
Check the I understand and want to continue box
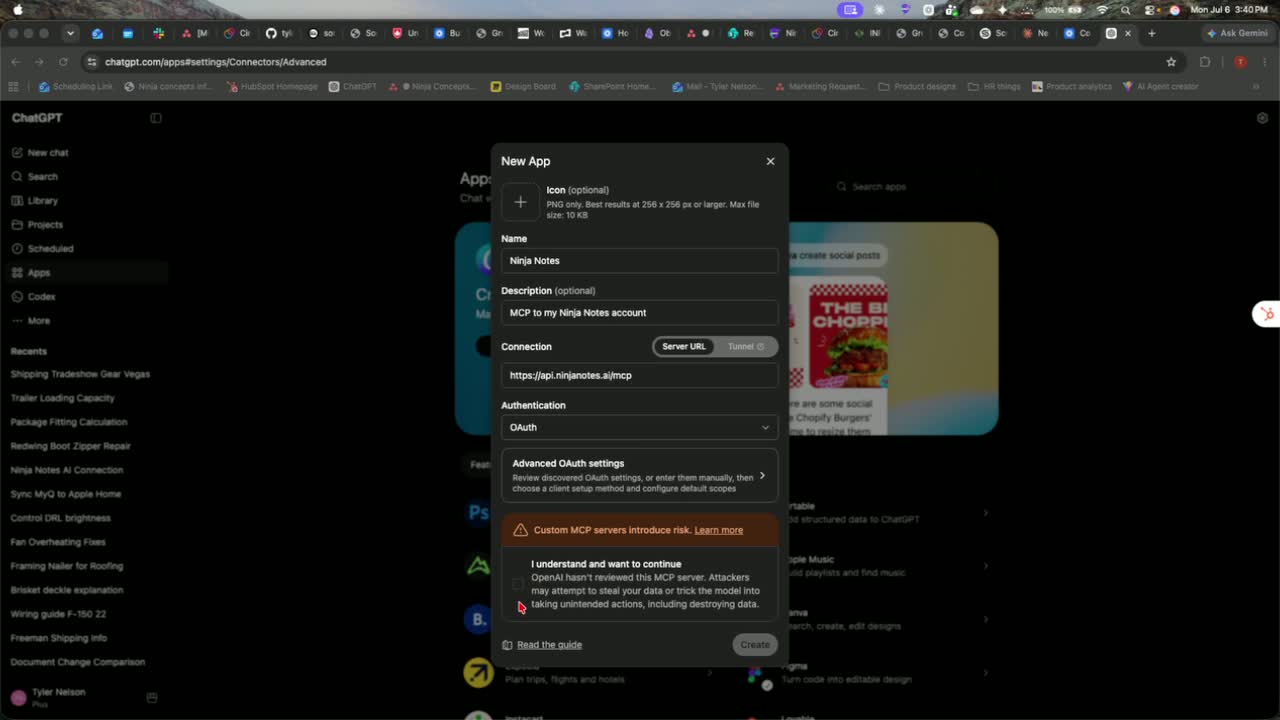tap(518, 584)
